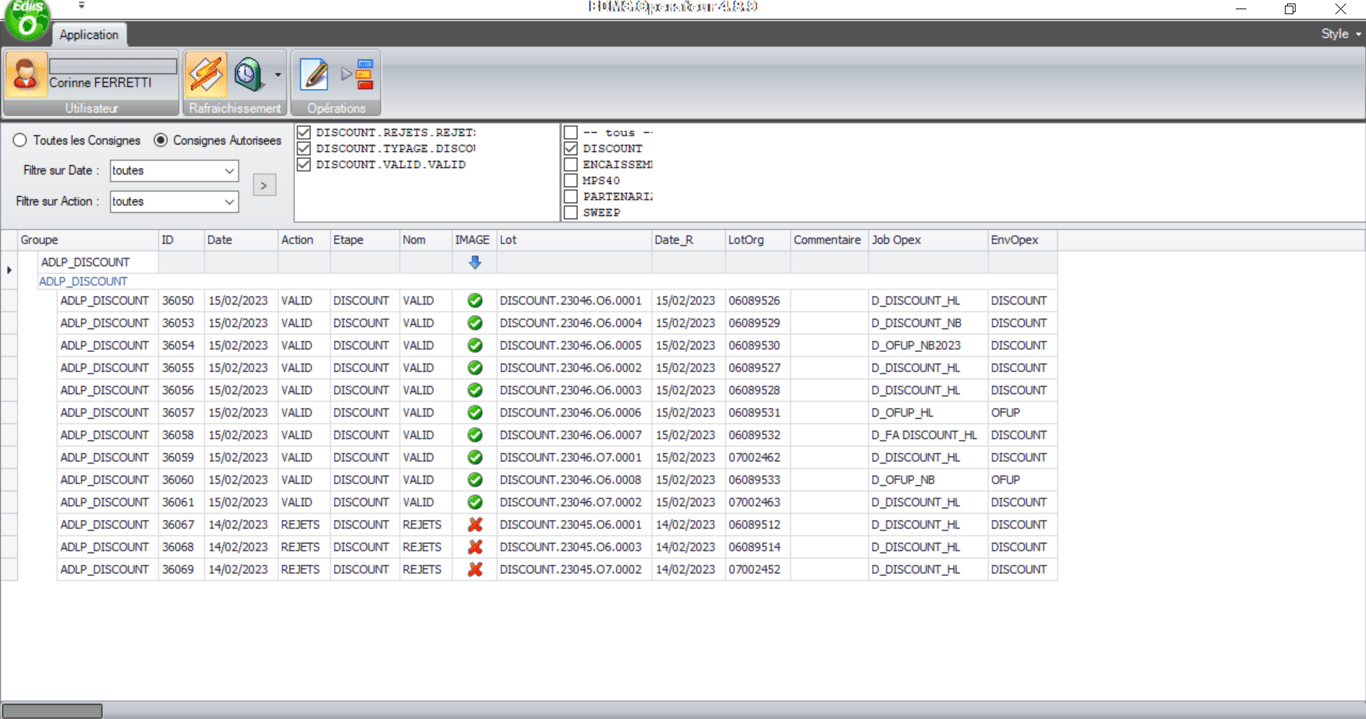Open the clock refresh dropdown arrow

click(277, 75)
